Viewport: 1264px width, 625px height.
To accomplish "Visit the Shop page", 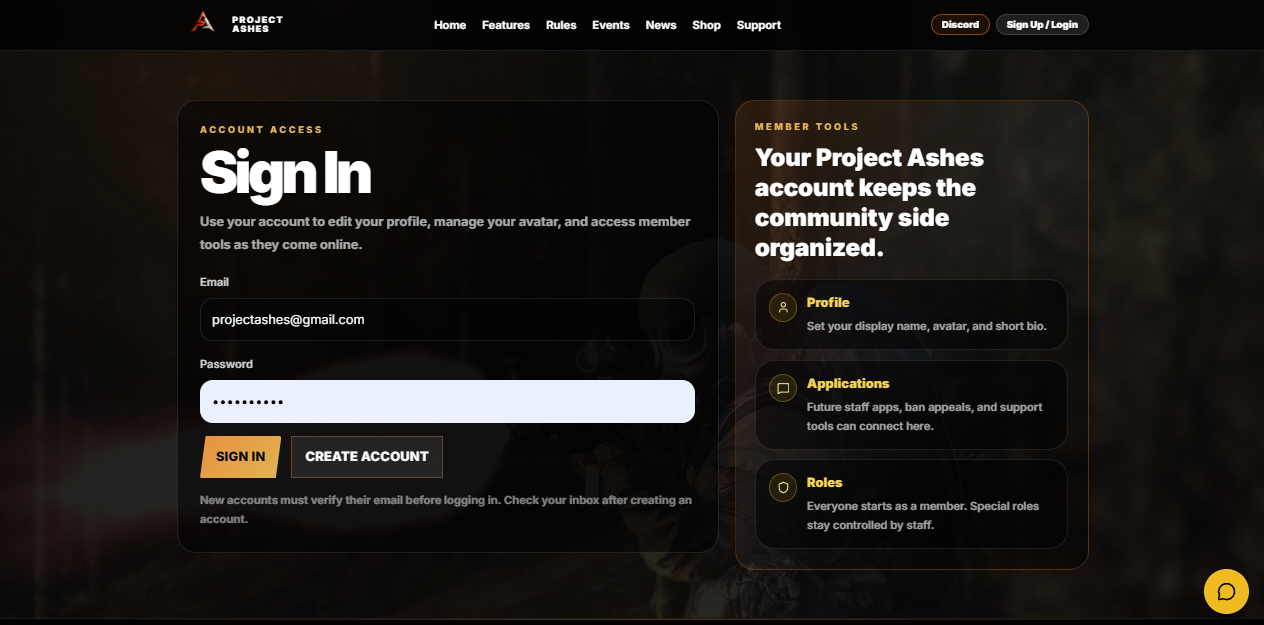I will click(x=706, y=25).
